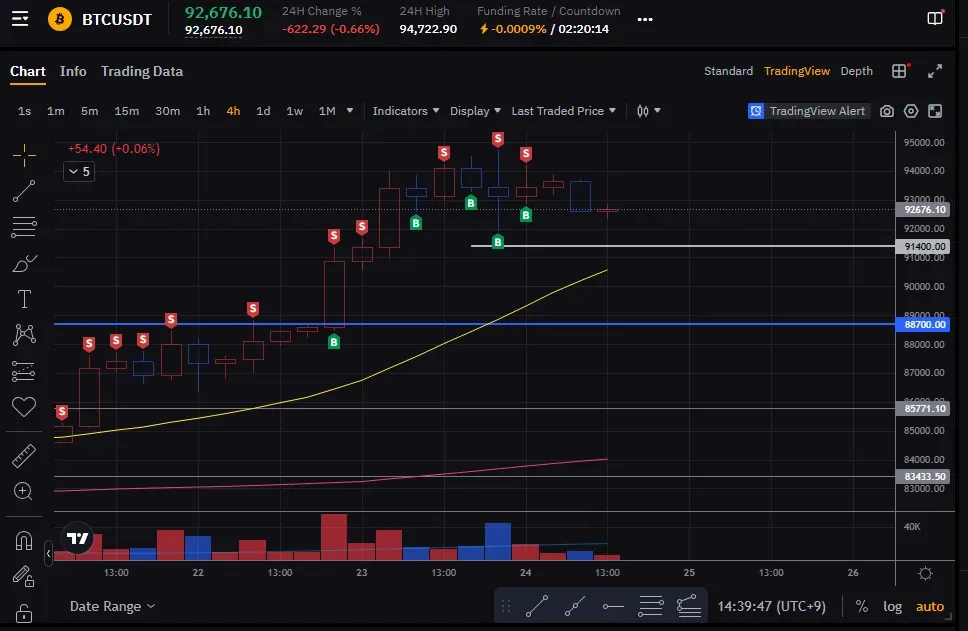Select the text annotation tool
Screen dimensions: 968x631
[24, 299]
